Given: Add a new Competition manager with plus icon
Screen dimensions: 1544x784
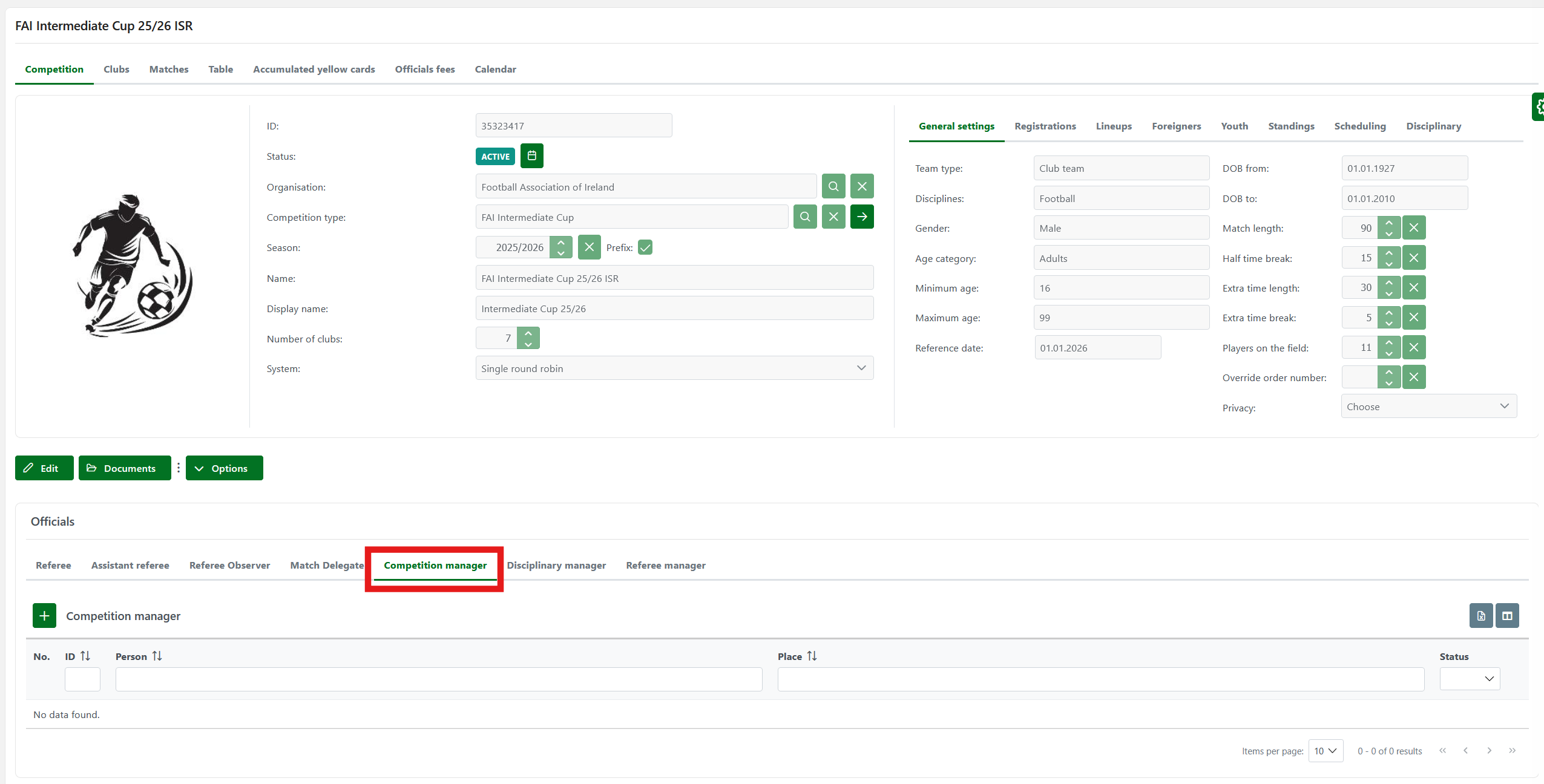Looking at the screenshot, I should [x=44, y=616].
